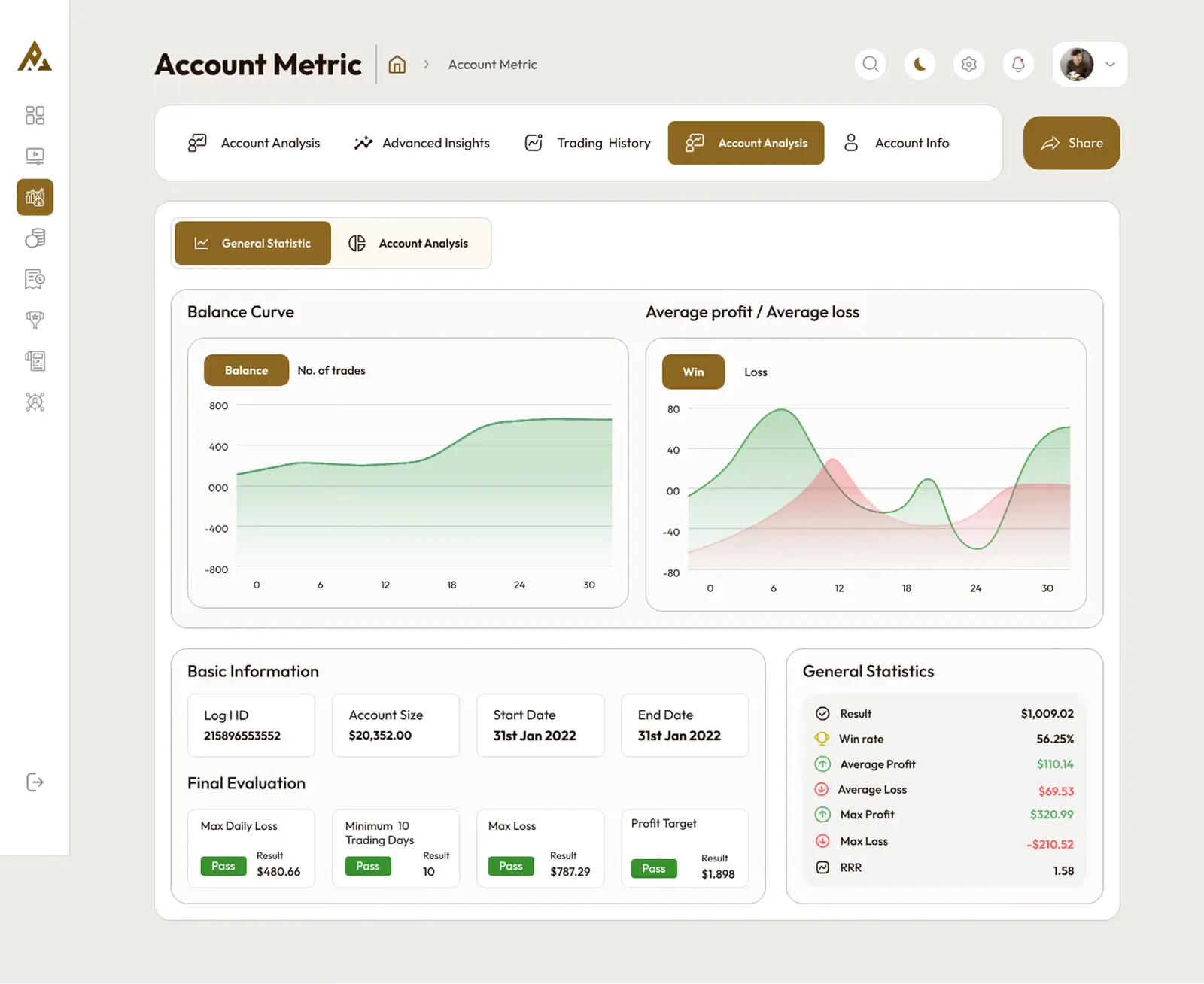The height and width of the screenshot is (984, 1204).
Task: Click the Max Loss down-arrow icon in statistics
Action: 823,841
